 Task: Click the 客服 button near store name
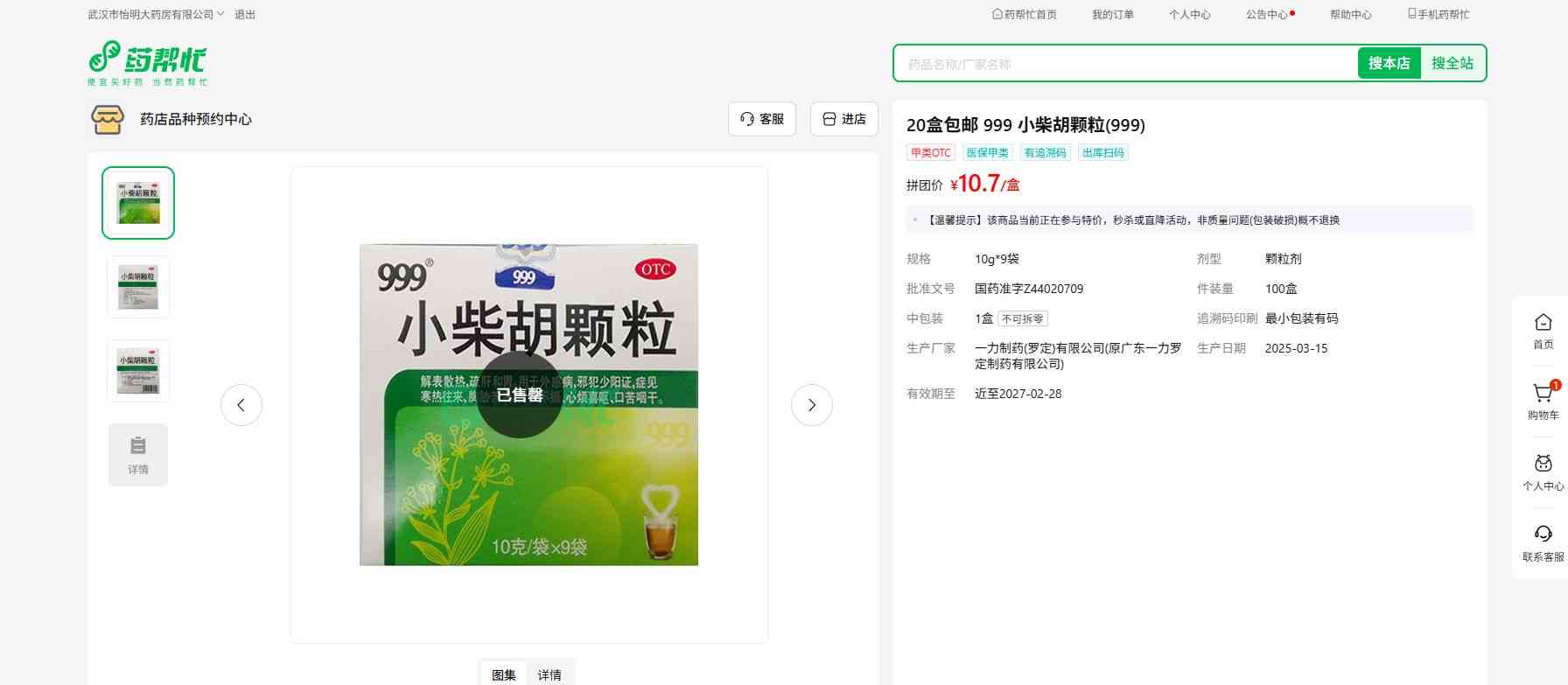[x=762, y=119]
